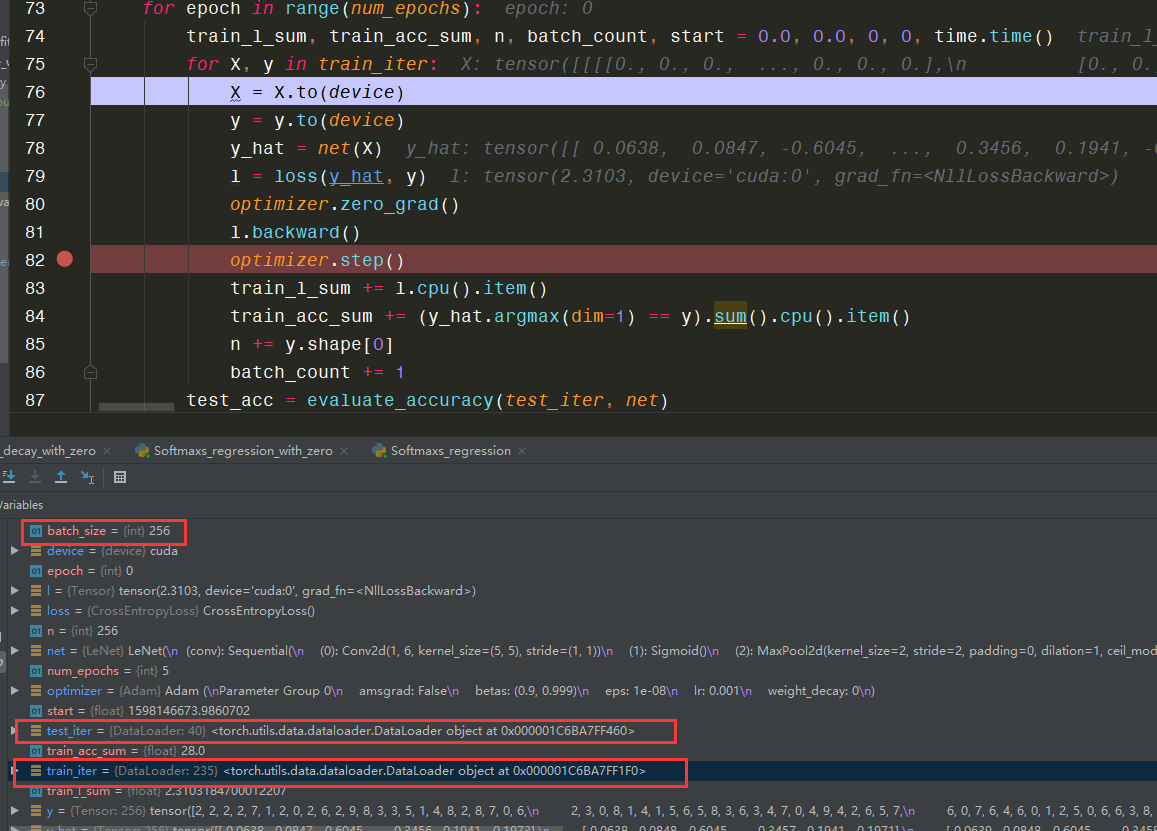1157x831 pixels.
Task: Click the num_epochs integer type icon
Action: click(x=35, y=670)
